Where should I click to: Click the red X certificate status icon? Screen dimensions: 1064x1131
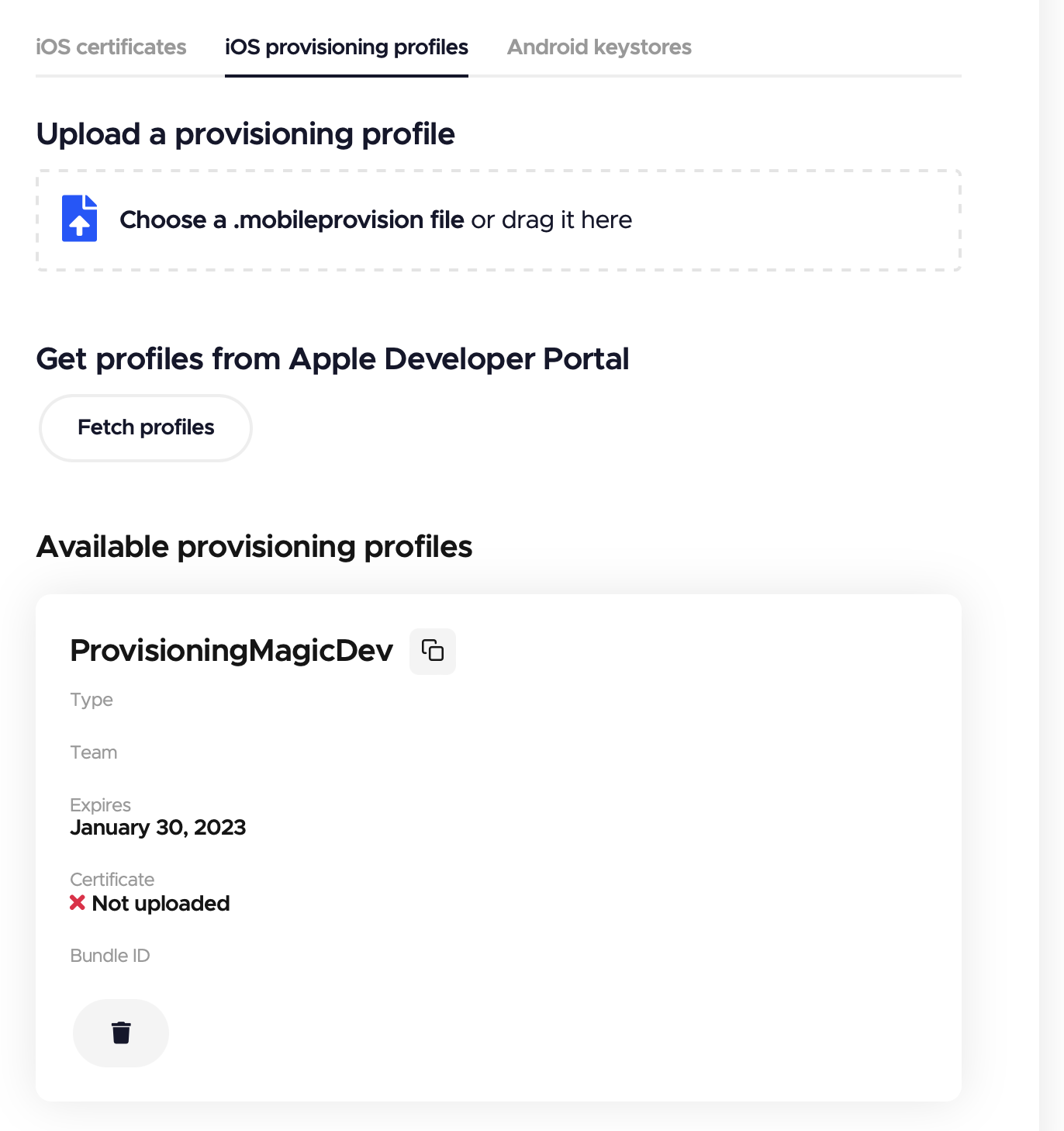78,903
